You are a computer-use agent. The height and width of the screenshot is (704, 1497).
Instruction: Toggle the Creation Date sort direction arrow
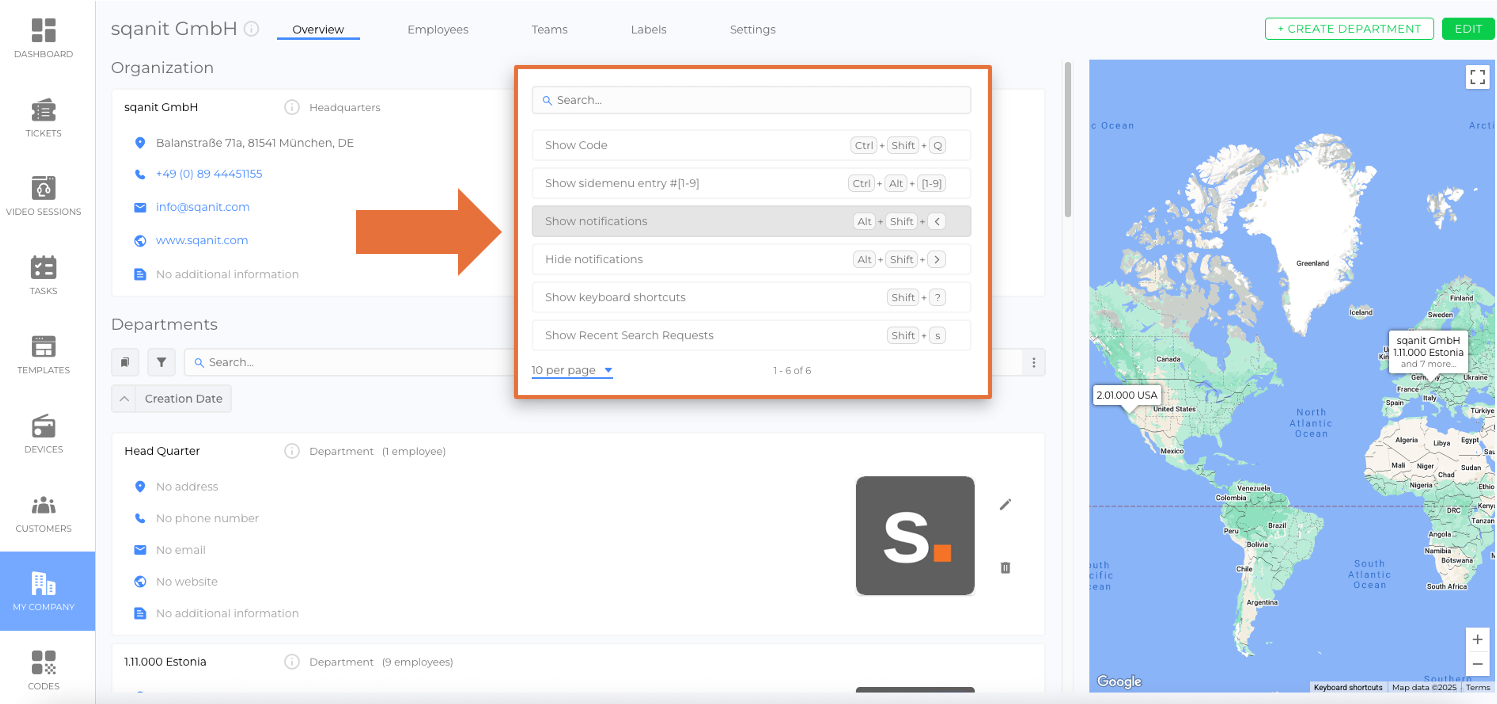(x=124, y=399)
